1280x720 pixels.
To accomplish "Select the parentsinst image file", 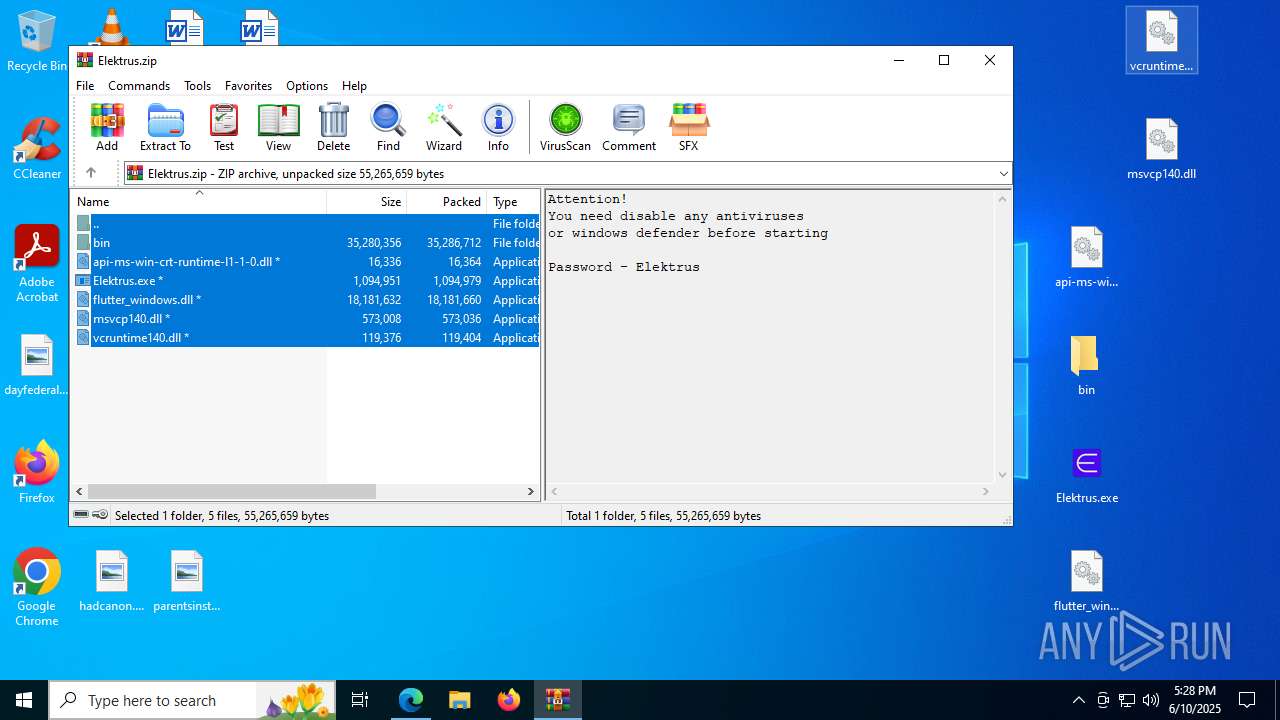I will (187, 581).
